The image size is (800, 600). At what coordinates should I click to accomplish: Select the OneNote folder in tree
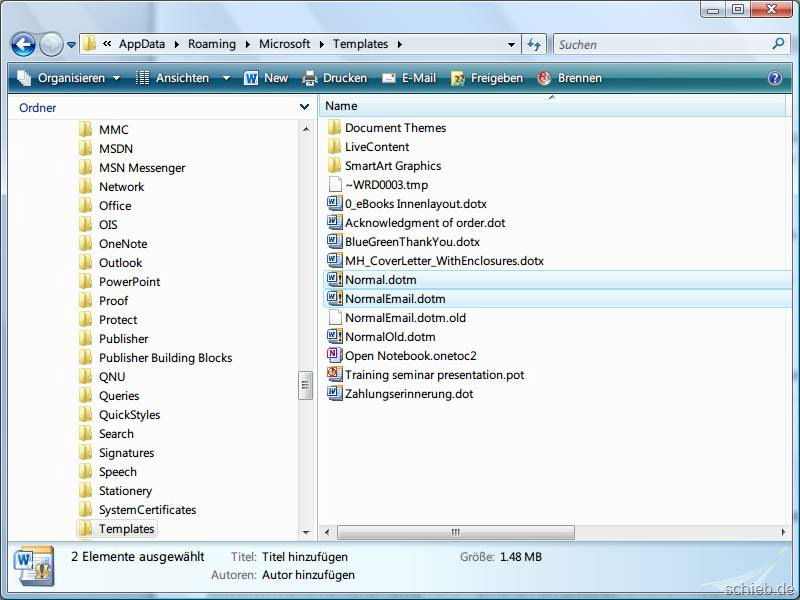[113, 244]
